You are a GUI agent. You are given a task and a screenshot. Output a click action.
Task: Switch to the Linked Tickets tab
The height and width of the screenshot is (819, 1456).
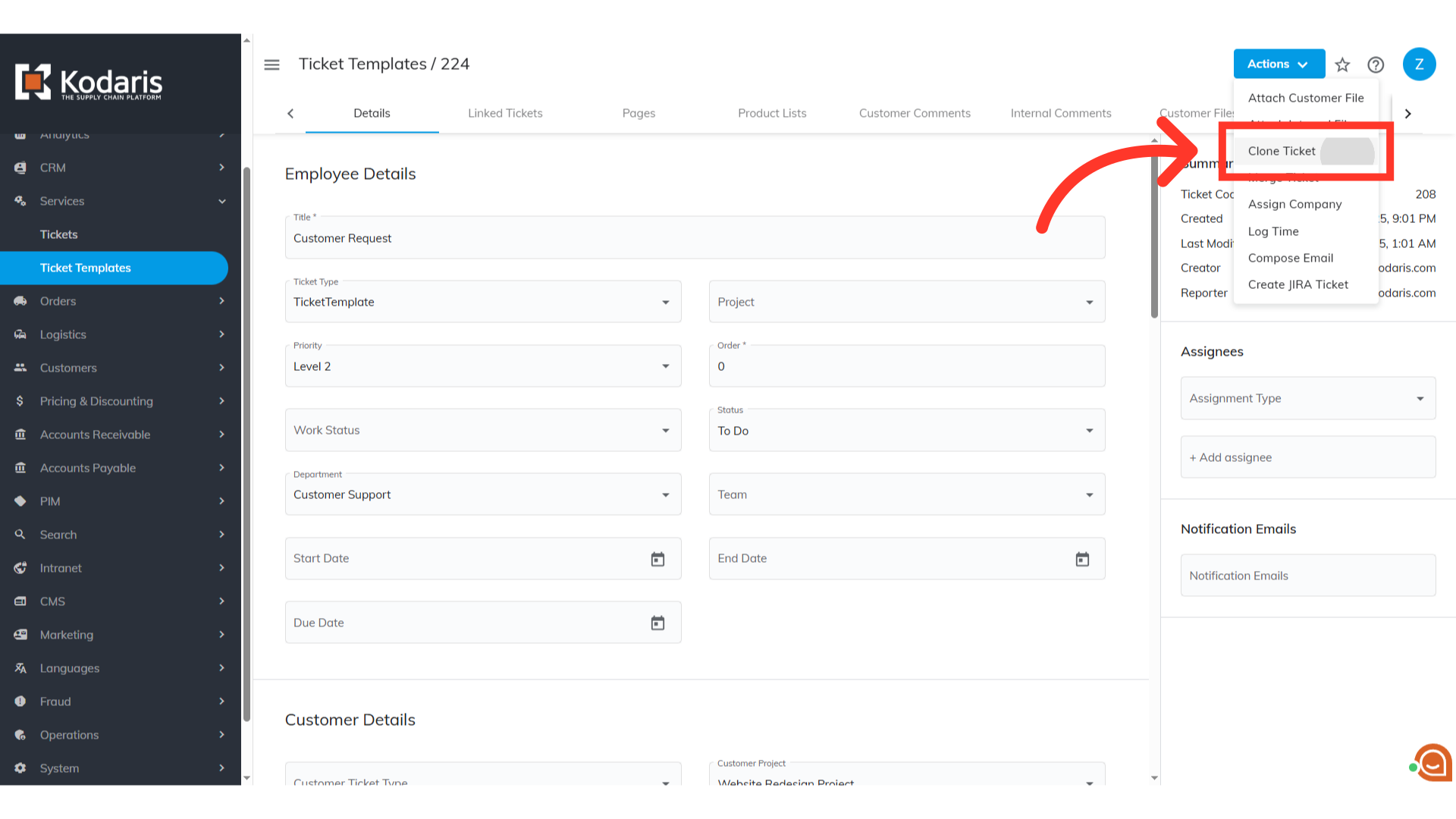505,113
